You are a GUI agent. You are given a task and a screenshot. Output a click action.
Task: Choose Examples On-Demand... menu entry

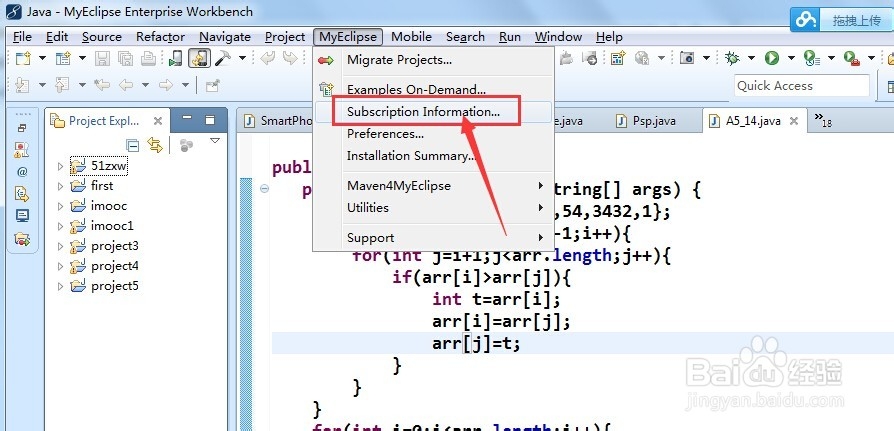pyautogui.click(x=434, y=90)
